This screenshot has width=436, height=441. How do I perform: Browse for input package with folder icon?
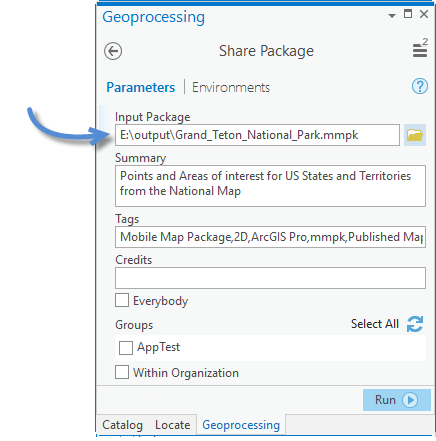(415, 135)
